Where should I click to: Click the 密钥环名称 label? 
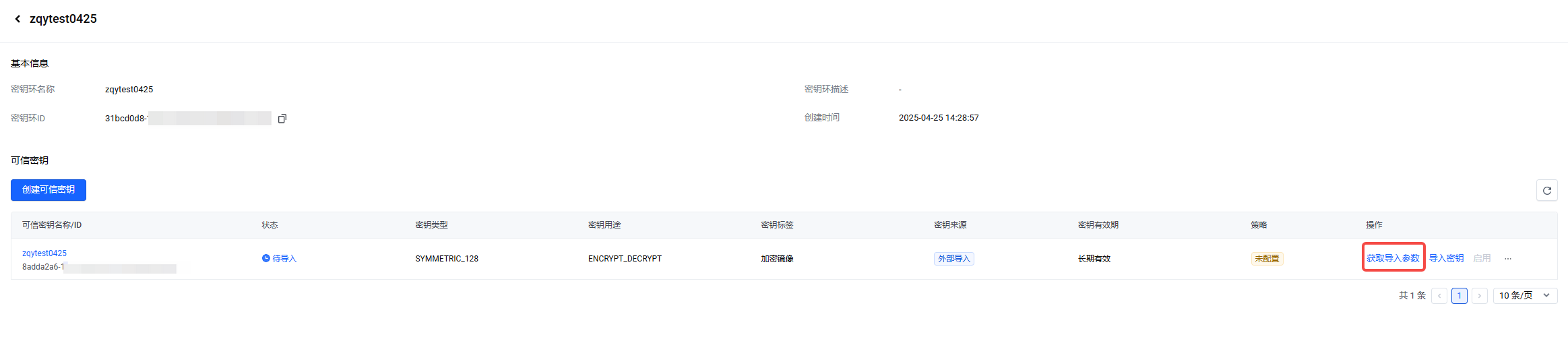tap(32, 90)
